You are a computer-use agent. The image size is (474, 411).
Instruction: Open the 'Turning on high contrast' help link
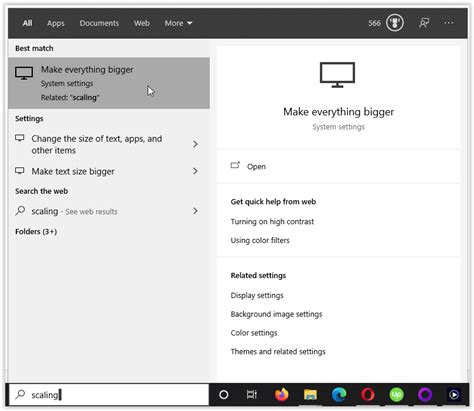(x=272, y=222)
